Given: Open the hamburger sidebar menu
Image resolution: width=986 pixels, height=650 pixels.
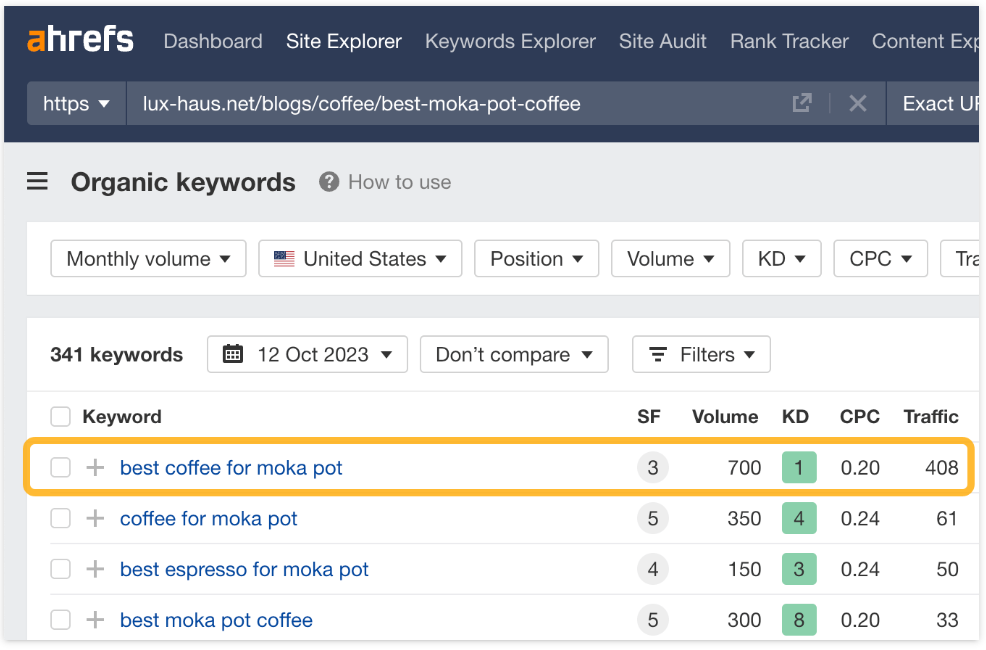Looking at the screenshot, I should [37, 181].
